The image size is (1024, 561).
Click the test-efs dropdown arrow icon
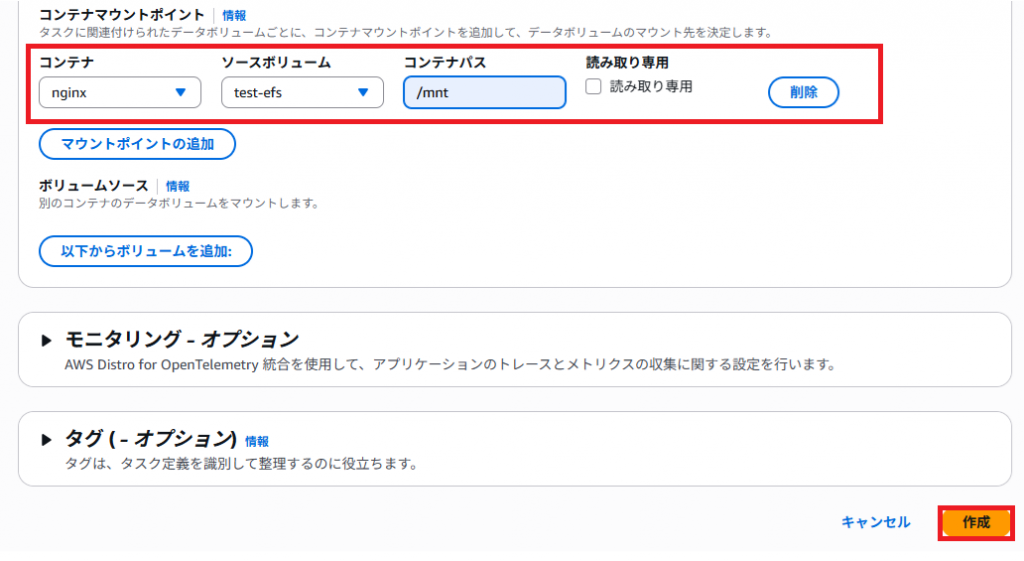click(x=364, y=92)
